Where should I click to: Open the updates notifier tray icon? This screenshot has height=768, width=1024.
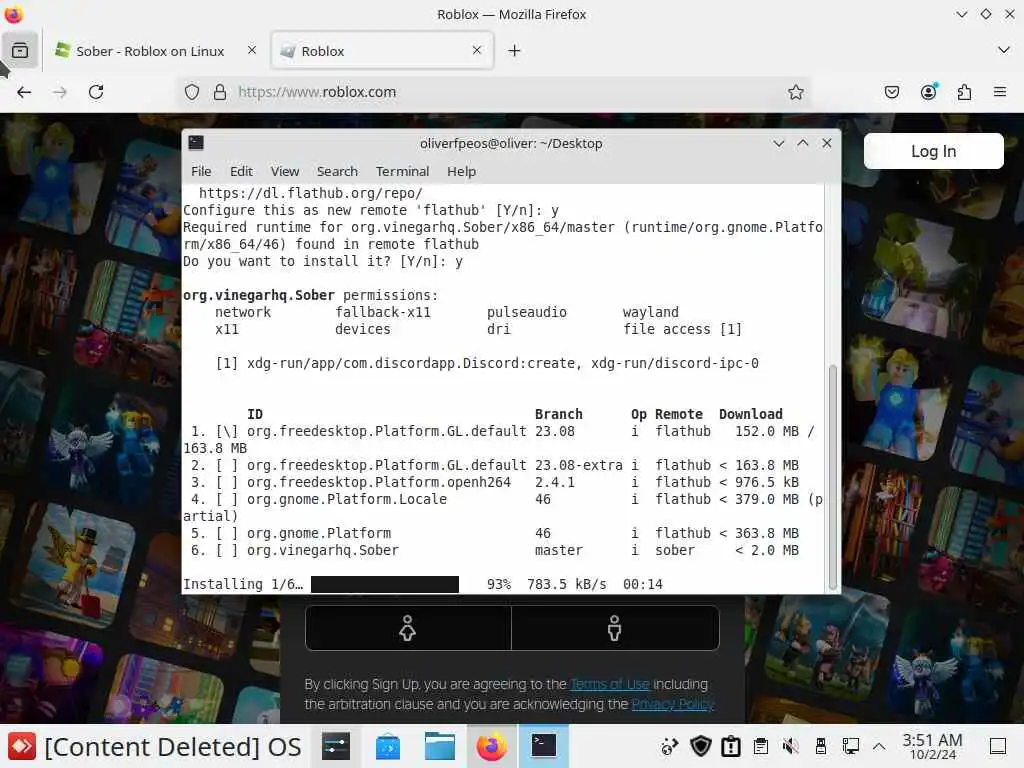pyautogui.click(x=669, y=746)
